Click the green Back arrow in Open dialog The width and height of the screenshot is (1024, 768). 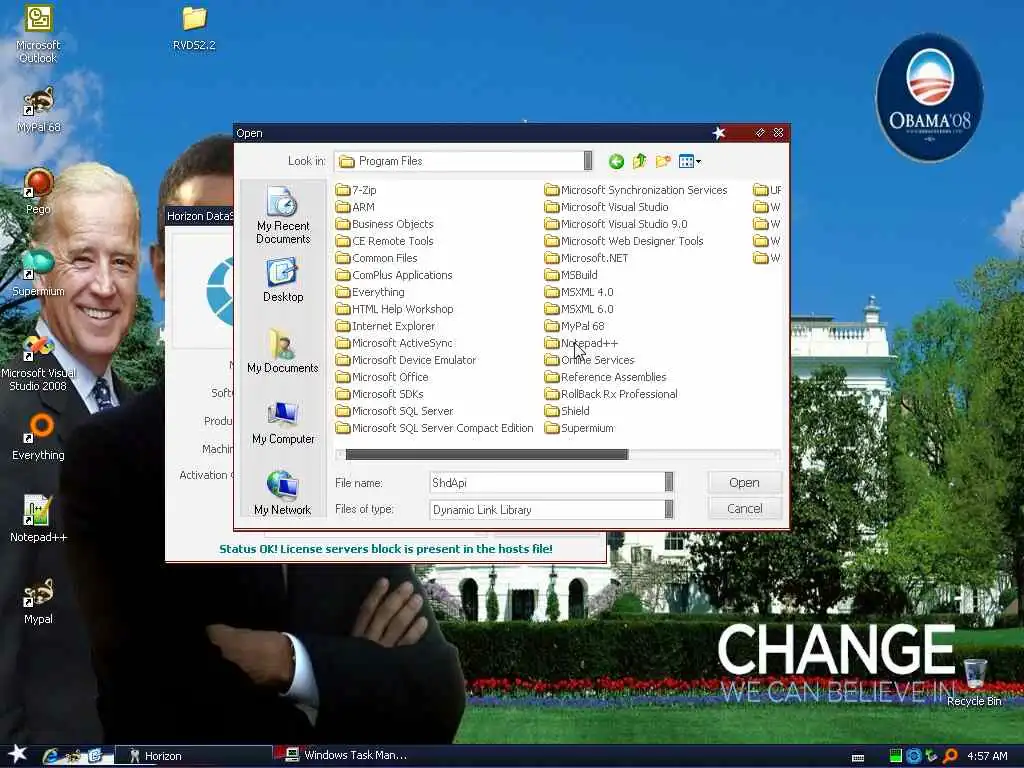(x=616, y=161)
